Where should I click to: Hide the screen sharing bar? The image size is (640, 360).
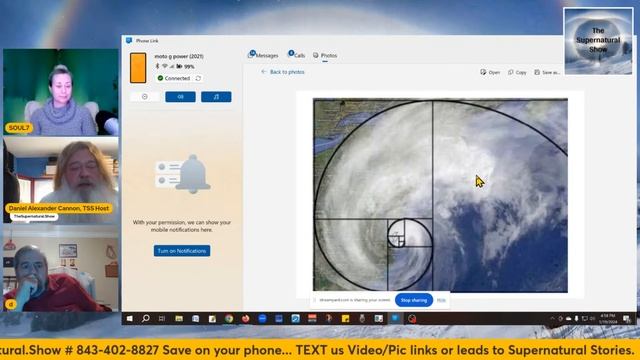click(x=441, y=300)
